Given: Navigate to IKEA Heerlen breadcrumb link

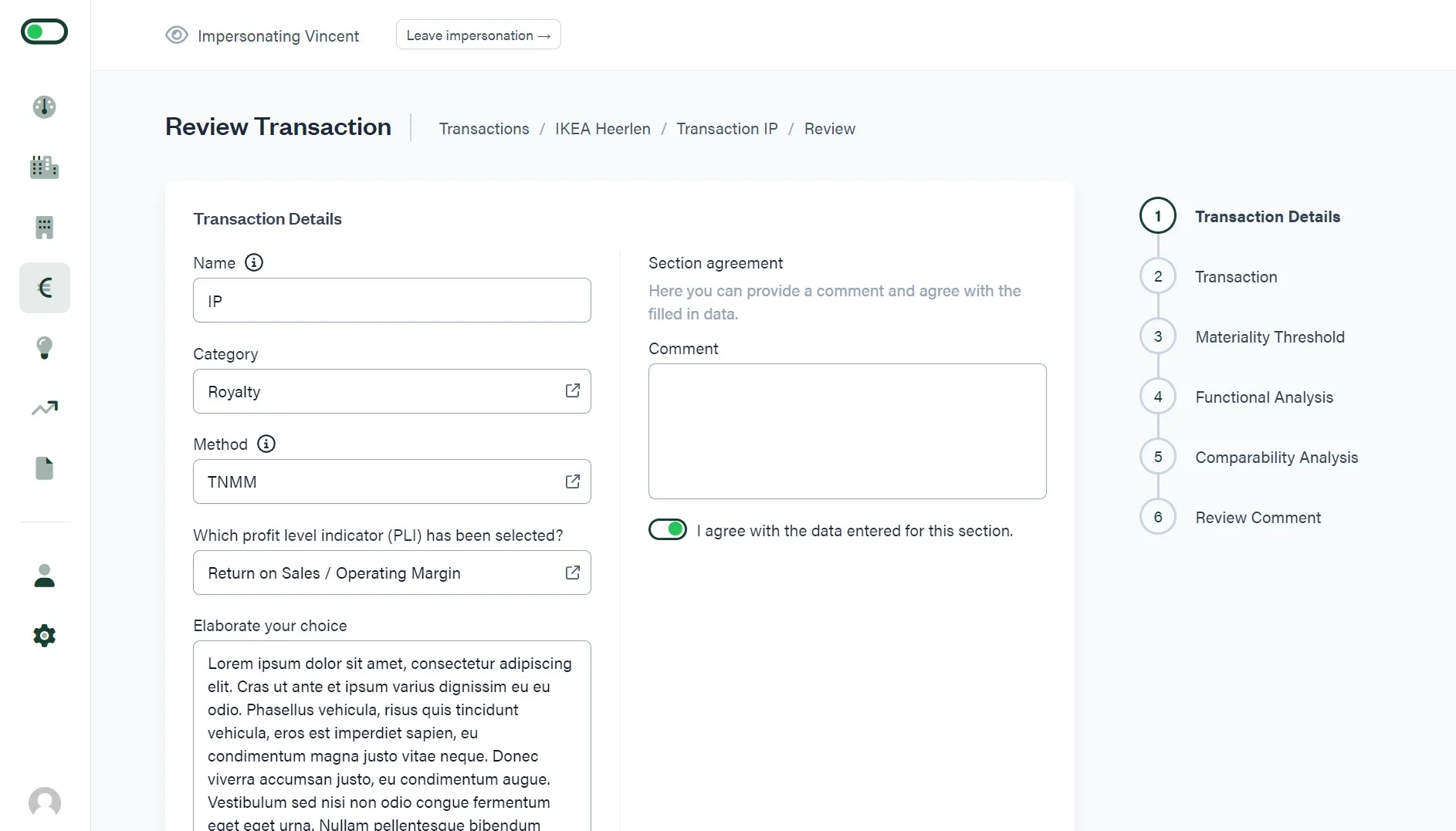Looking at the screenshot, I should [602, 129].
